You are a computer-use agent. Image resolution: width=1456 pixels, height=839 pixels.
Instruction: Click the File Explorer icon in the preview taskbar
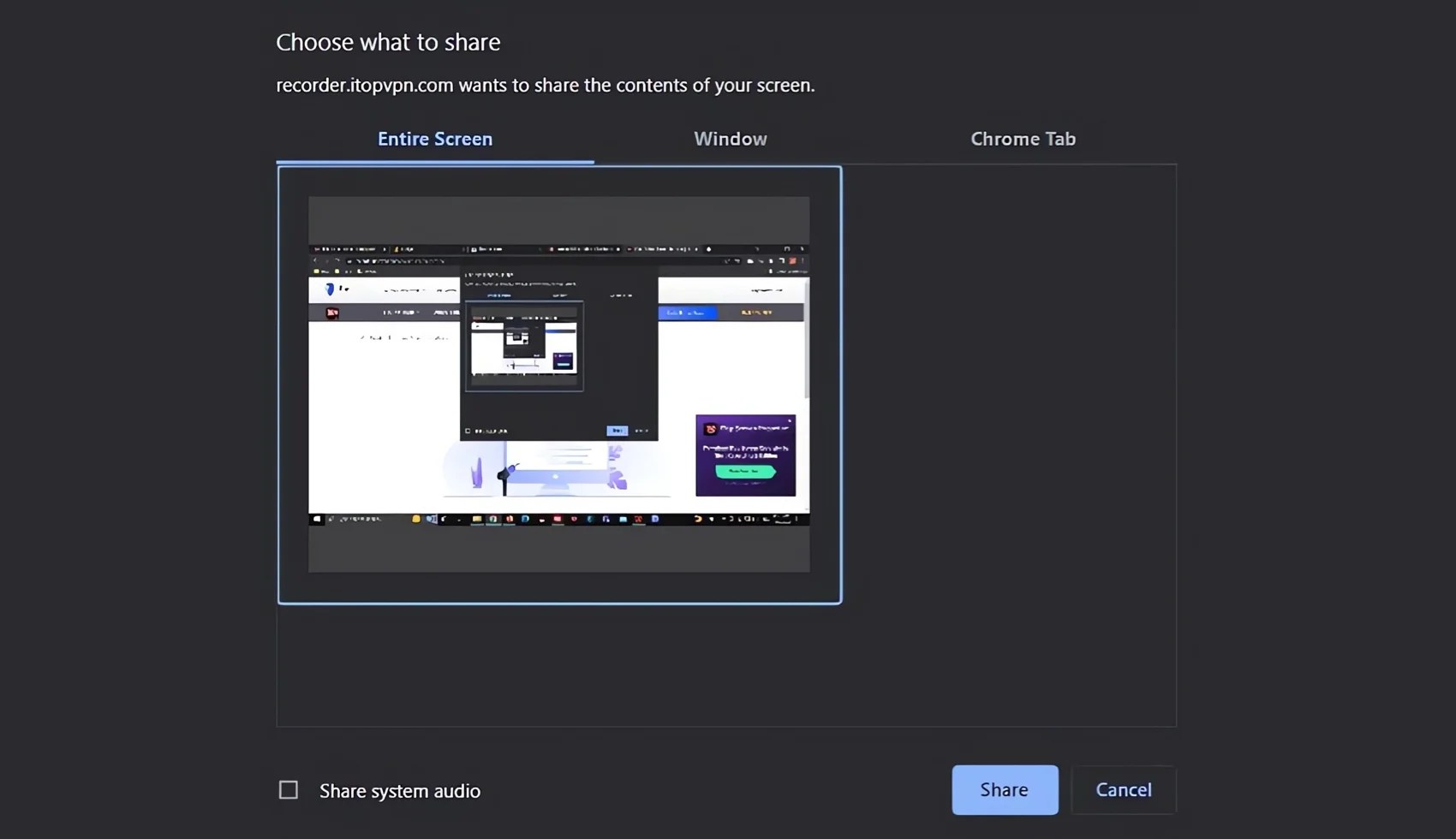click(476, 519)
